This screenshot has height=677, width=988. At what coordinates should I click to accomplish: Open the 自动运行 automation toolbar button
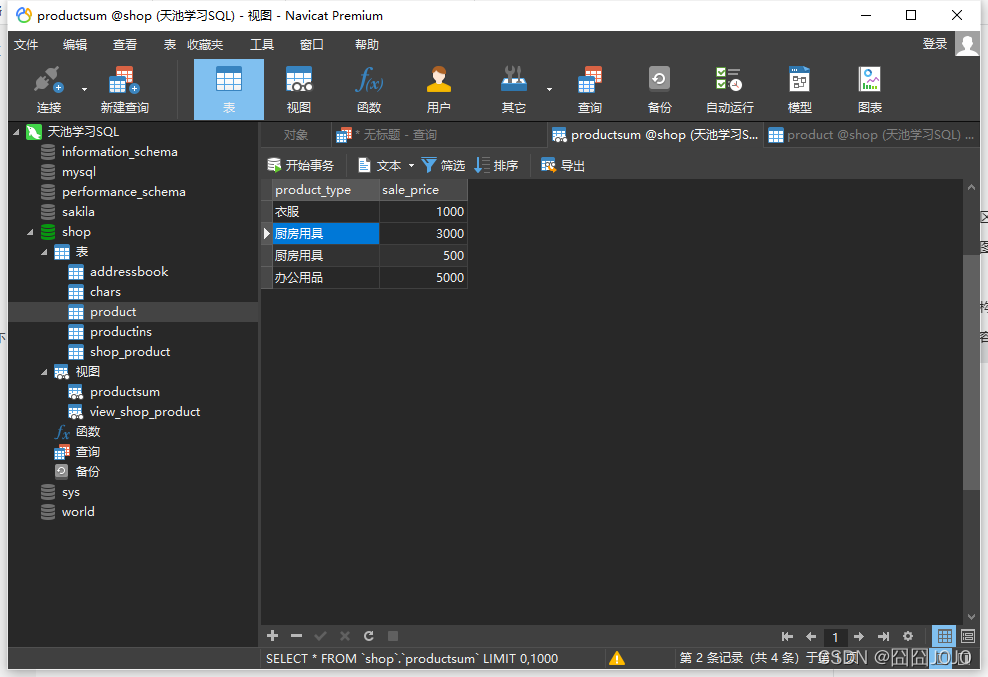click(x=729, y=90)
